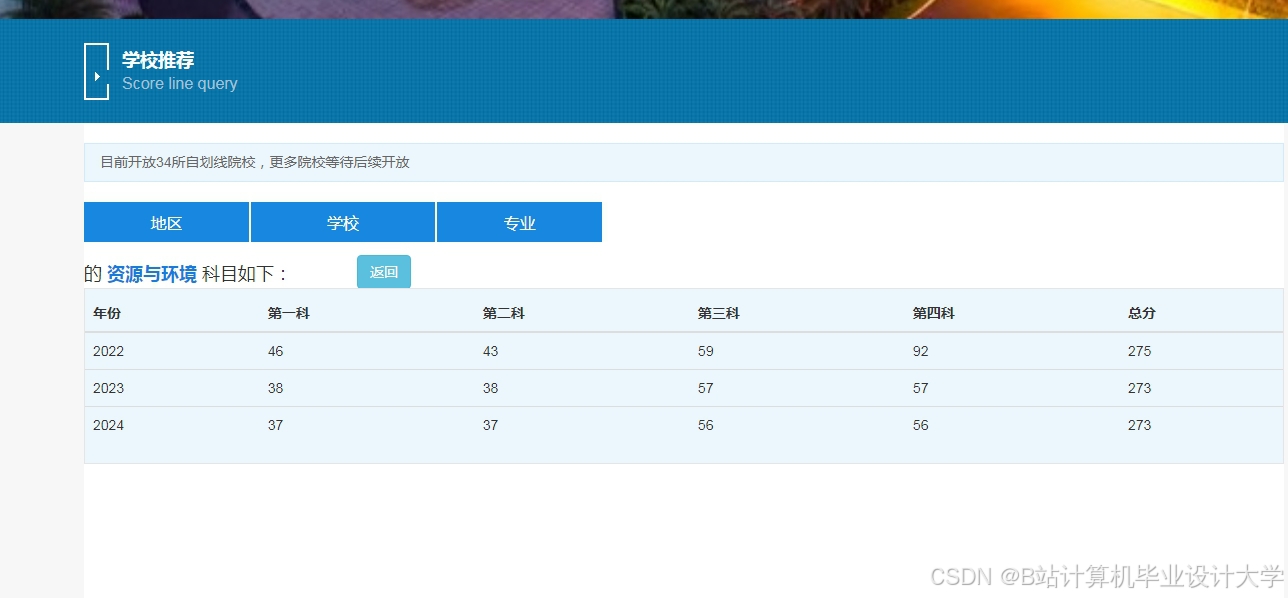Click the 46 score in 2022 row
1288x598 pixels.
(276, 351)
